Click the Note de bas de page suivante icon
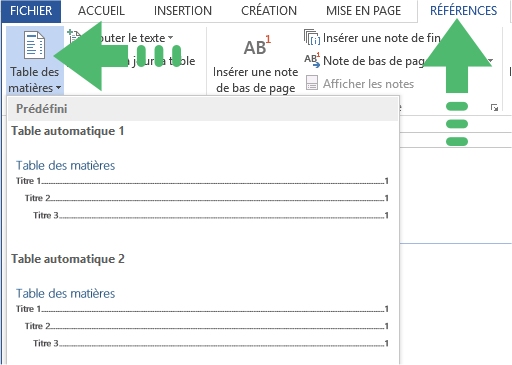 (312, 60)
